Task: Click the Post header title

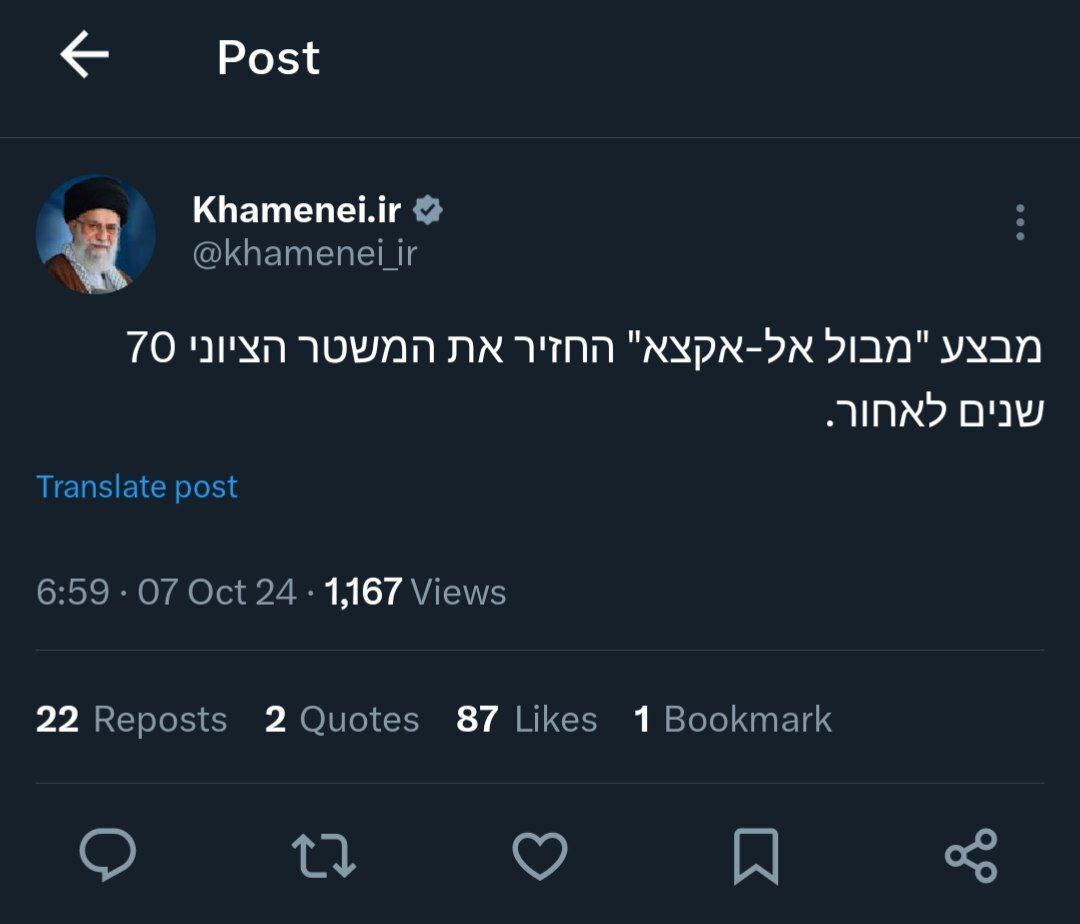Action: coord(268,58)
